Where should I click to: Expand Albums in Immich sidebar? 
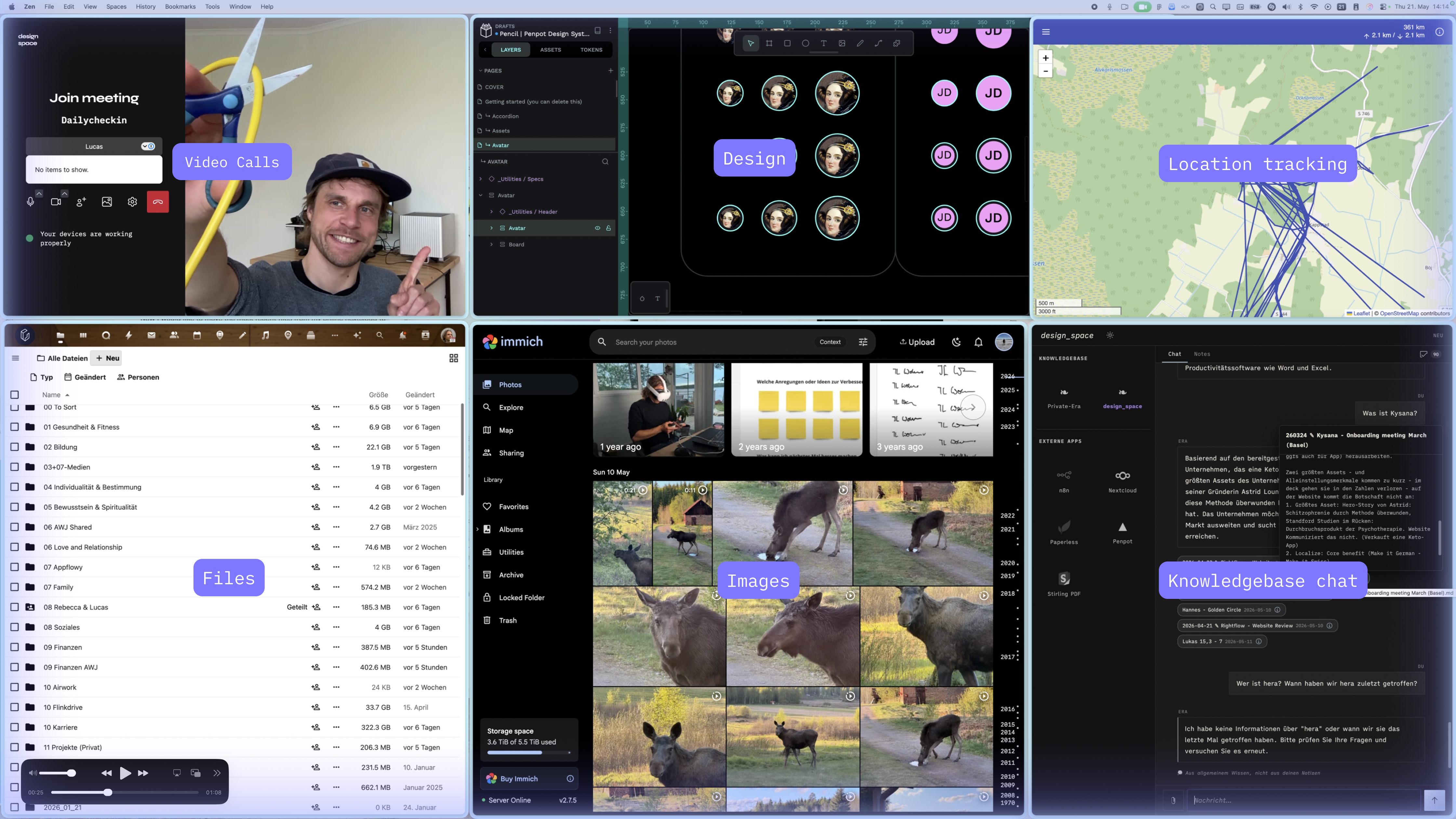point(478,530)
